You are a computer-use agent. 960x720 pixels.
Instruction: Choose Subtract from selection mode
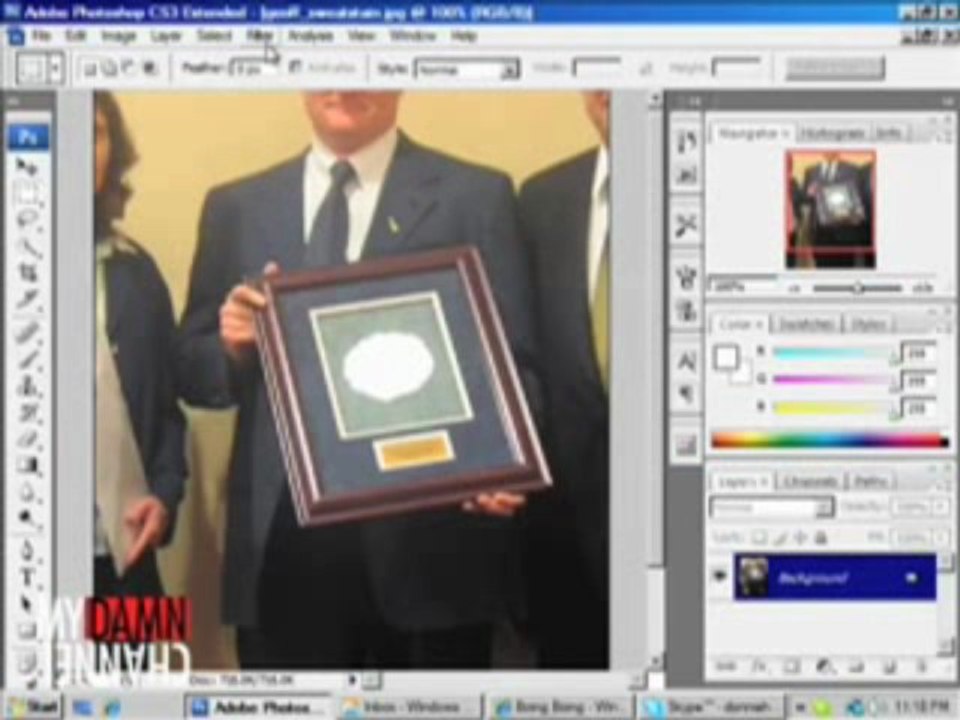[x=129, y=69]
